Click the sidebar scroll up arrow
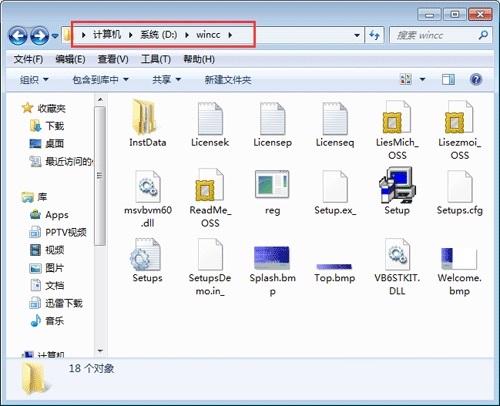The width and height of the screenshot is (500, 406). pyautogui.click(x=100, y=100)
